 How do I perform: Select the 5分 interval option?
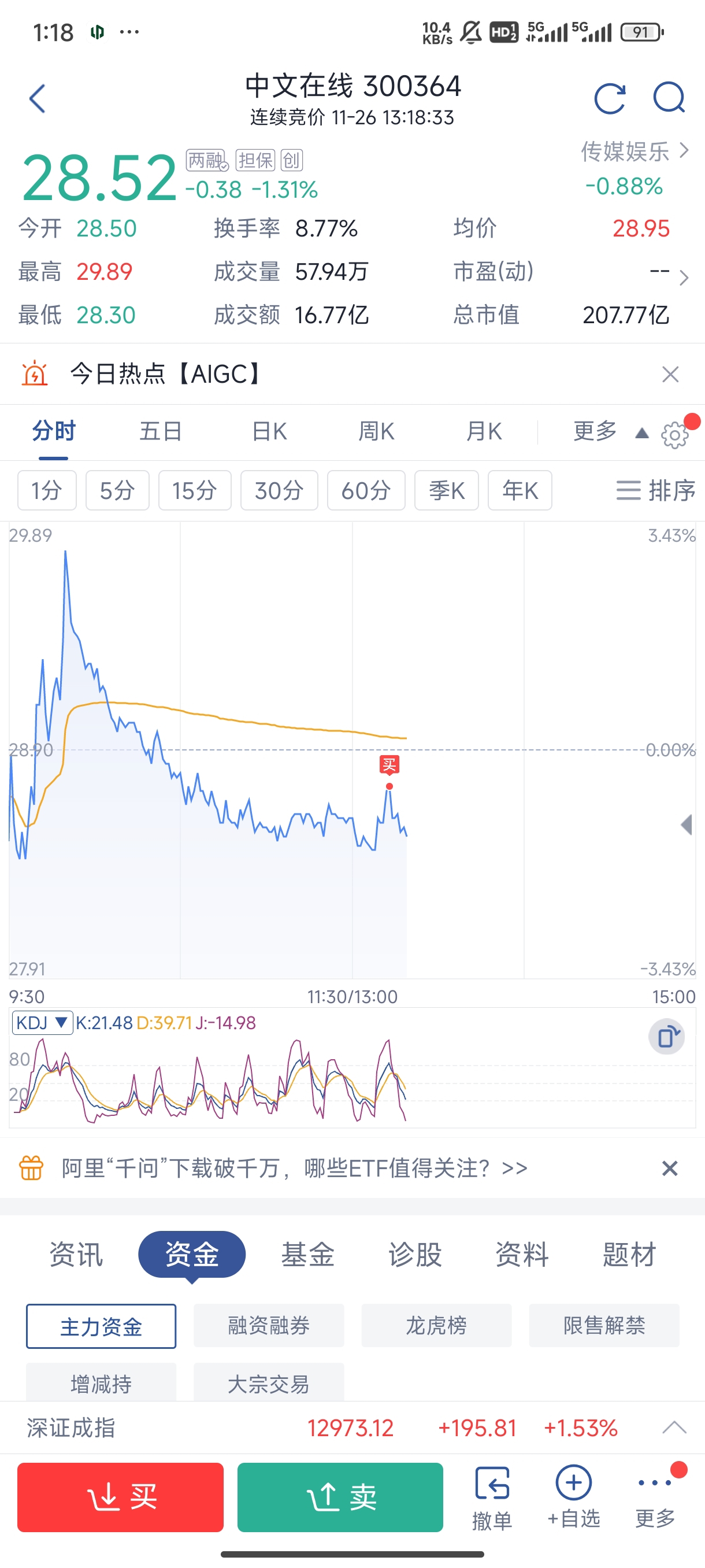click(x=117, y=490)
